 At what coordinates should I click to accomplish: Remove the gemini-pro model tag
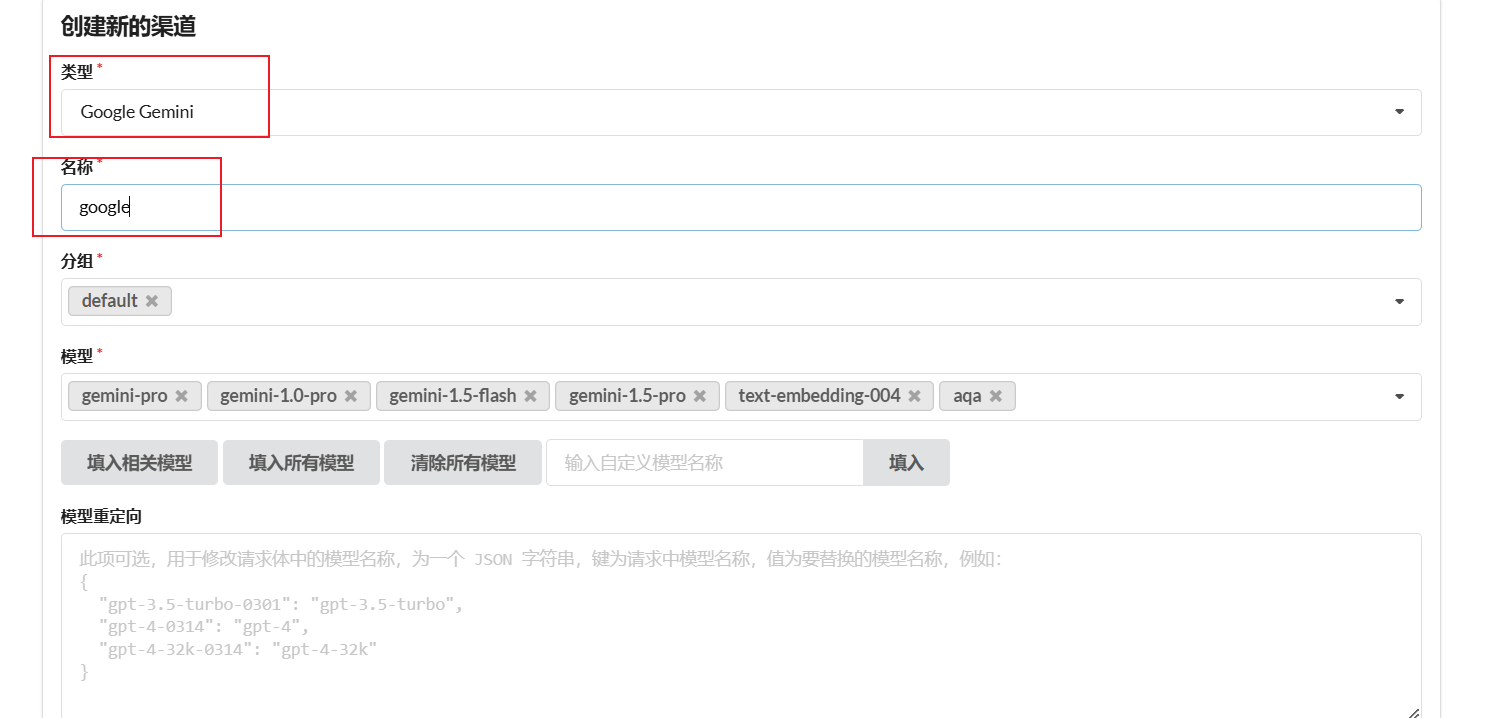point(182,395)
